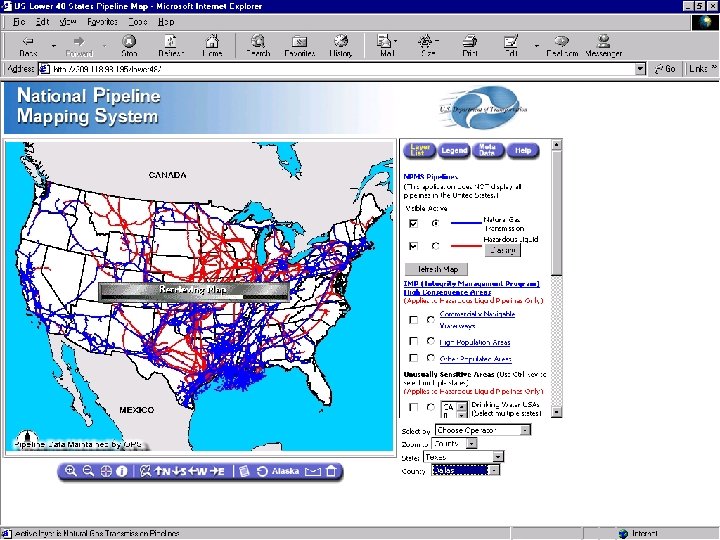Pan the map west

coord(198,471)
